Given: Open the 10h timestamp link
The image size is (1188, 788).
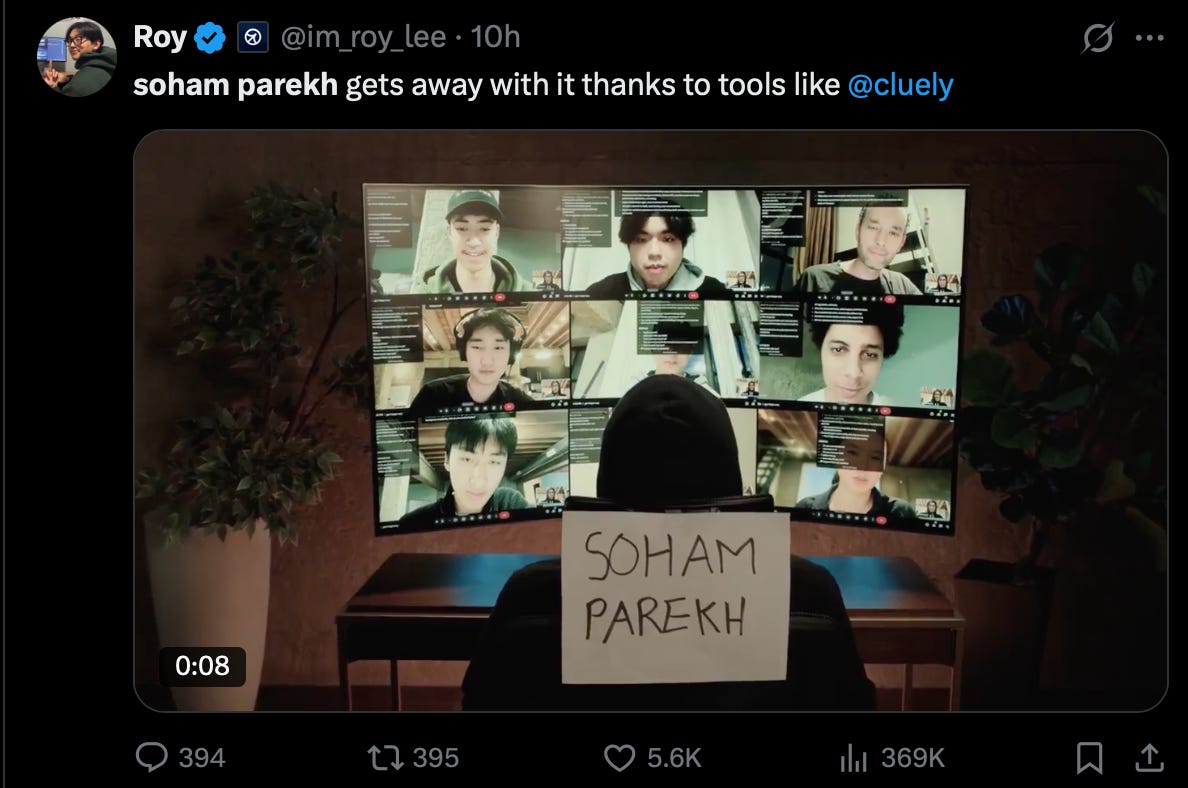Looking at the screenshot, I should coord(496,36).
